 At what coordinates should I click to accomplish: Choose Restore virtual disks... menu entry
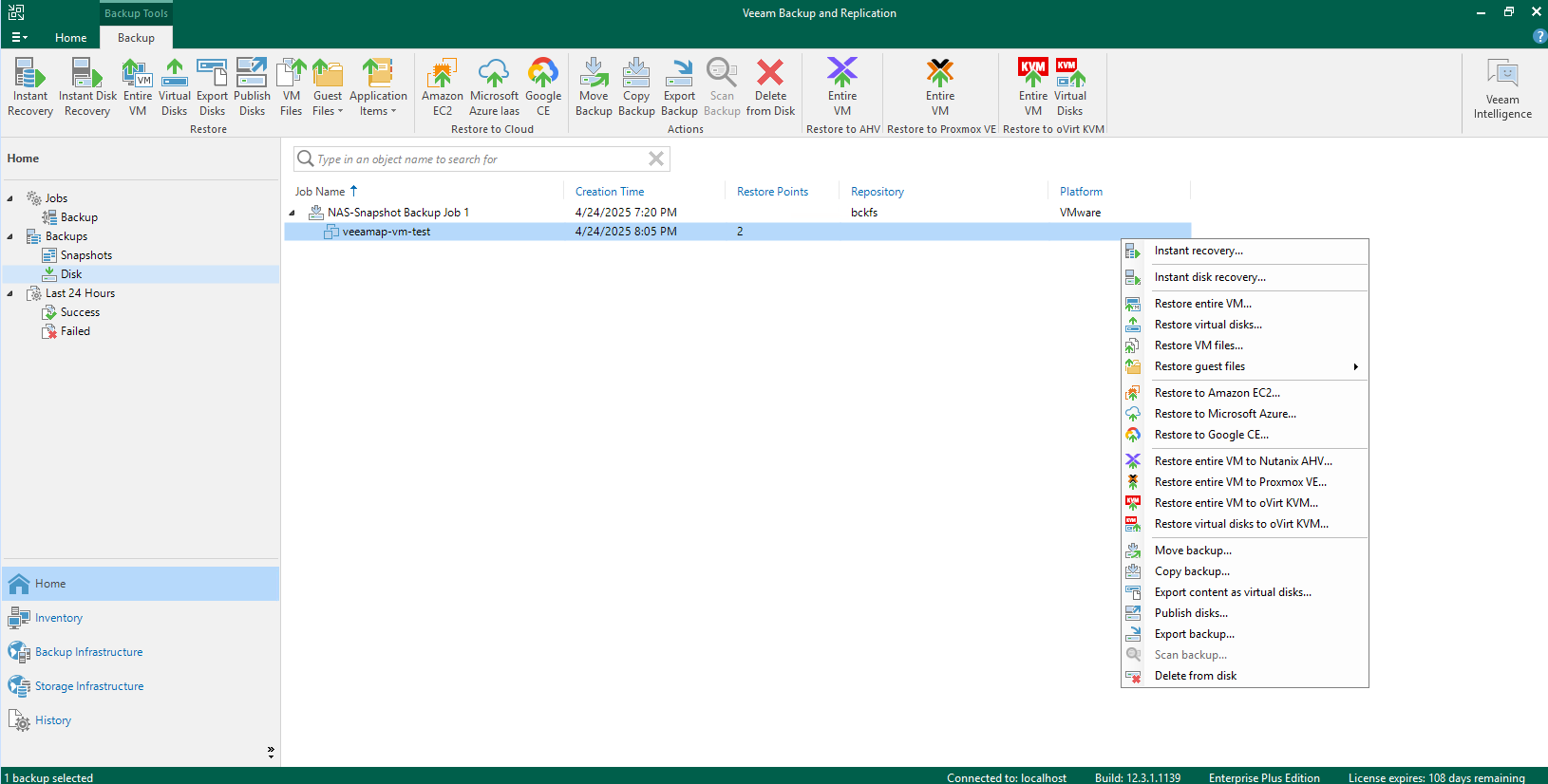[1245, 325]
